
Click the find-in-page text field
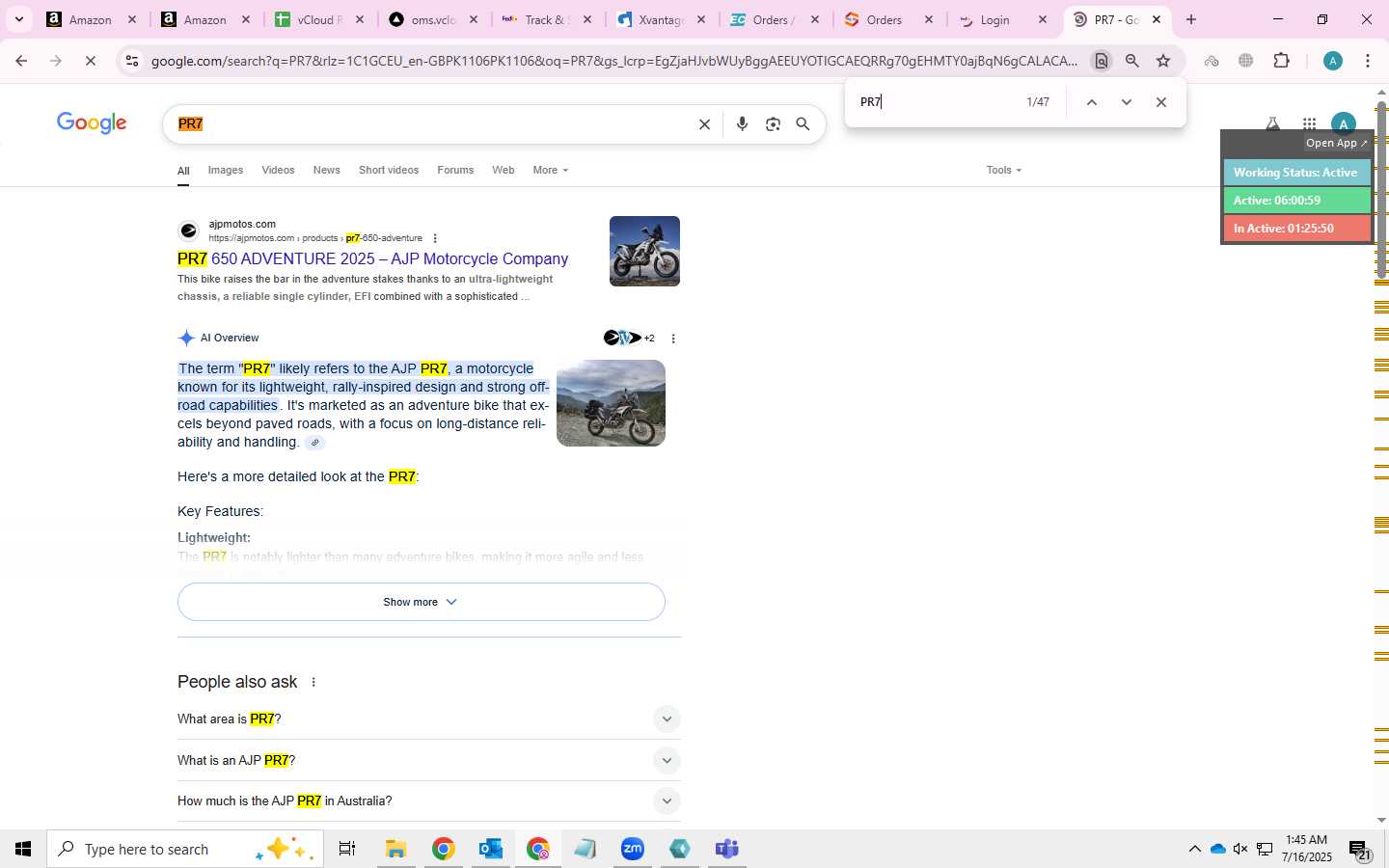click(x=936, y=102)
